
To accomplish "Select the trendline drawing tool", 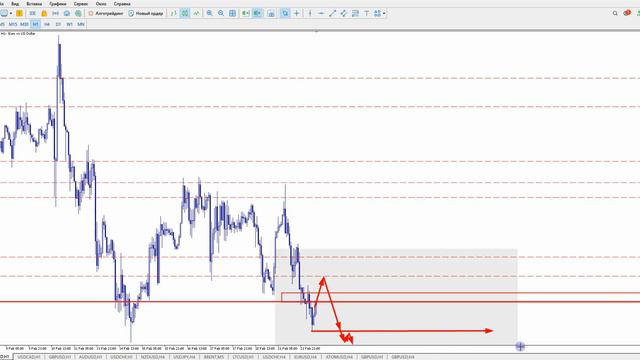I will tap(332, 13).
